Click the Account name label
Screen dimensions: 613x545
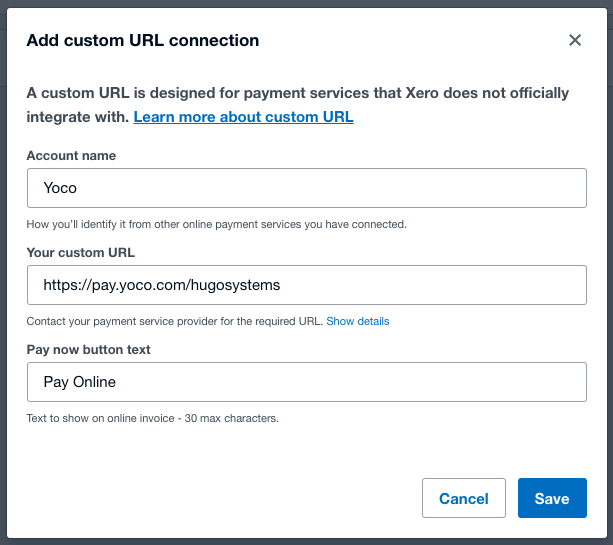coord(71,156)
